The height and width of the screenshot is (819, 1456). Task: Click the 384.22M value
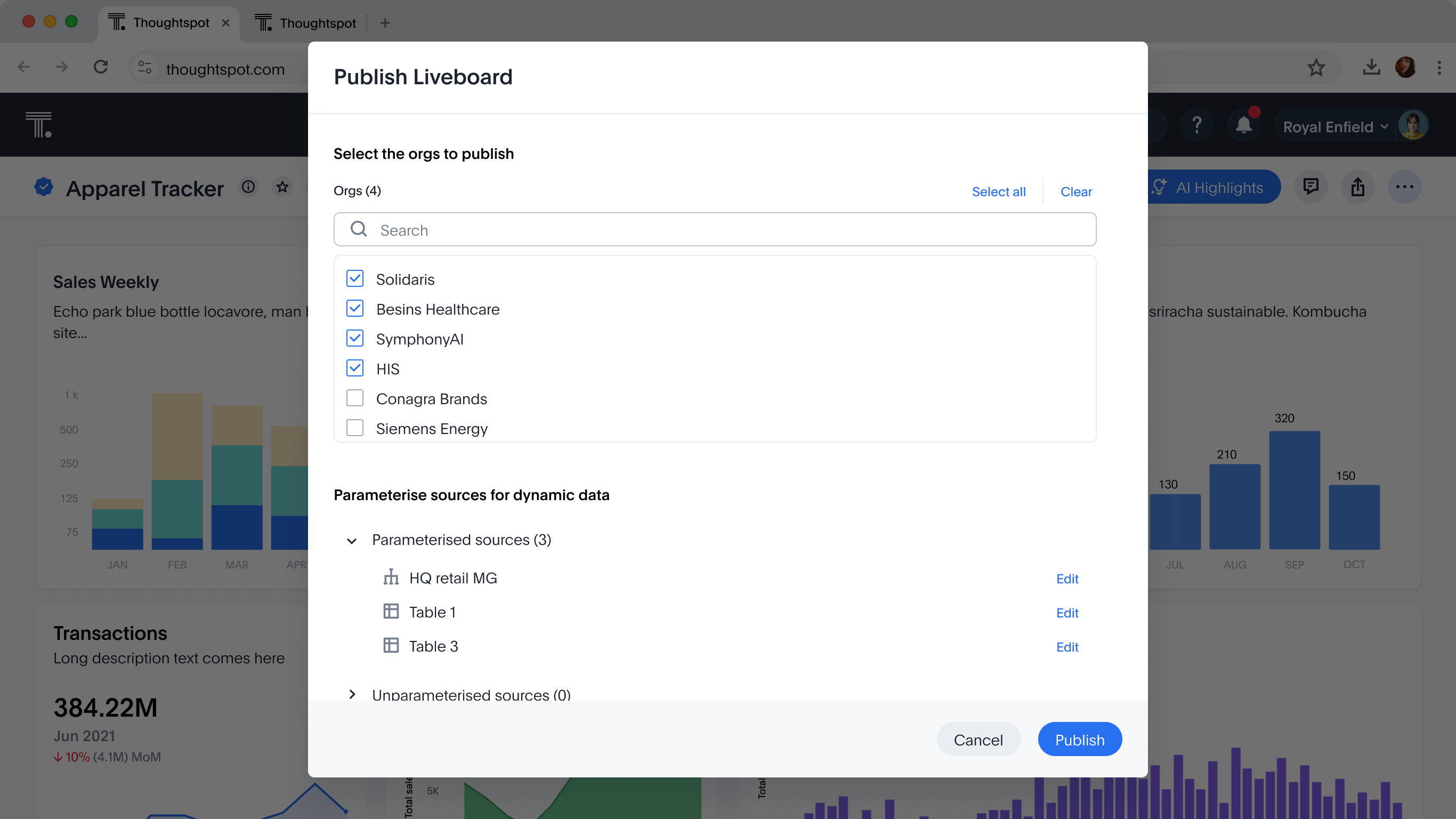tap(106, 708)
